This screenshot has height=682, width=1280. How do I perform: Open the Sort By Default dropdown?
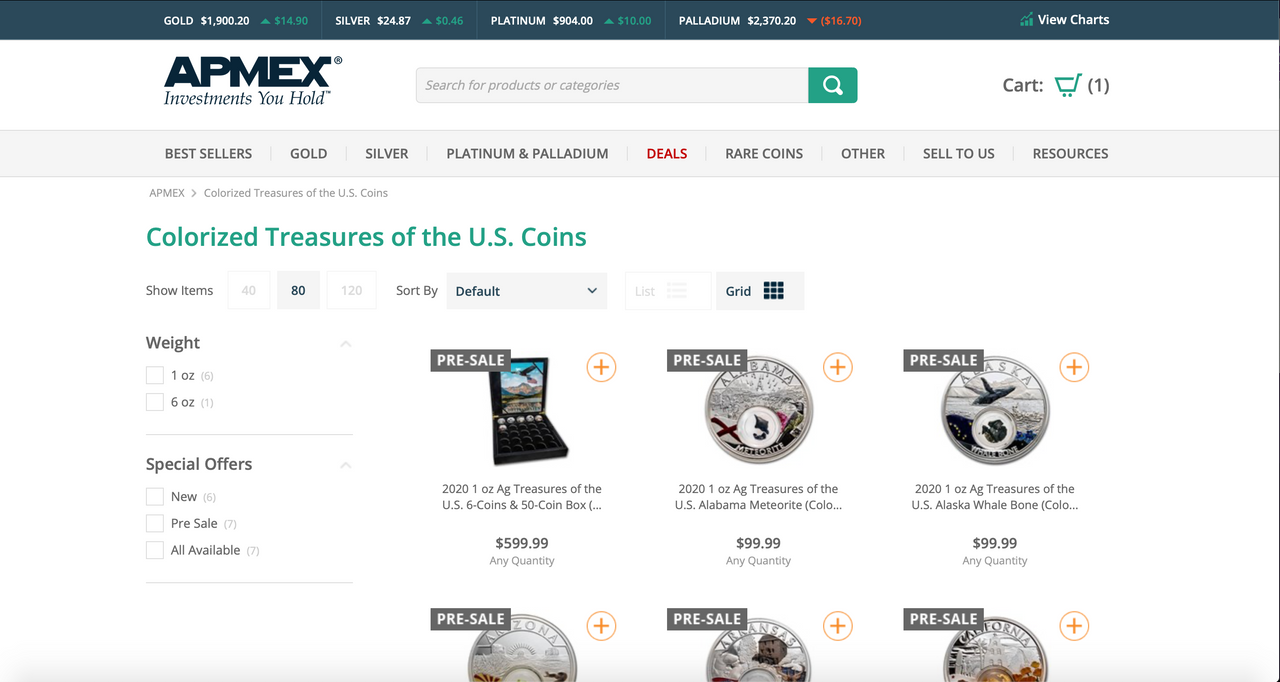pos(527,291)
